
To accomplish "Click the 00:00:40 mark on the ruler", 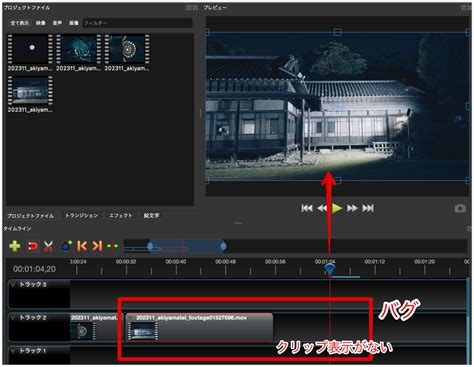I will pyautogui.click(x=176, y=262).
